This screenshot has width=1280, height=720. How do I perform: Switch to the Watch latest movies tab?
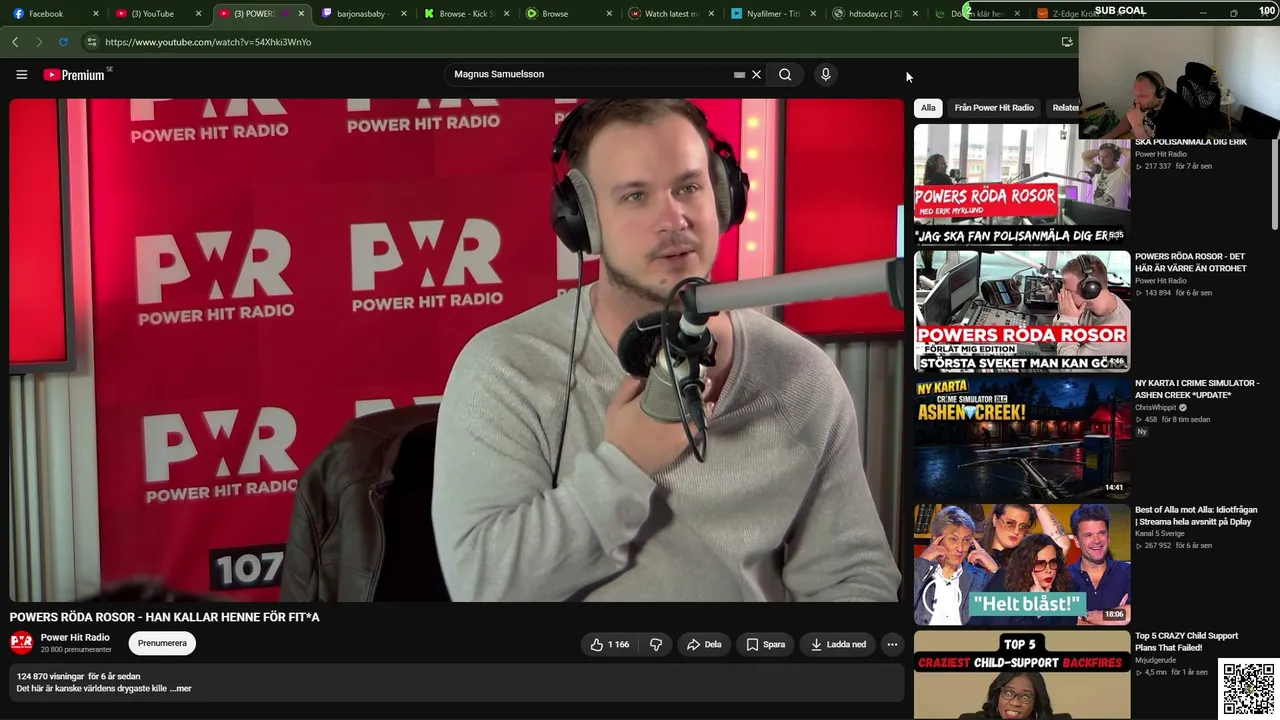pyautogui.click(x=672, y=14)
